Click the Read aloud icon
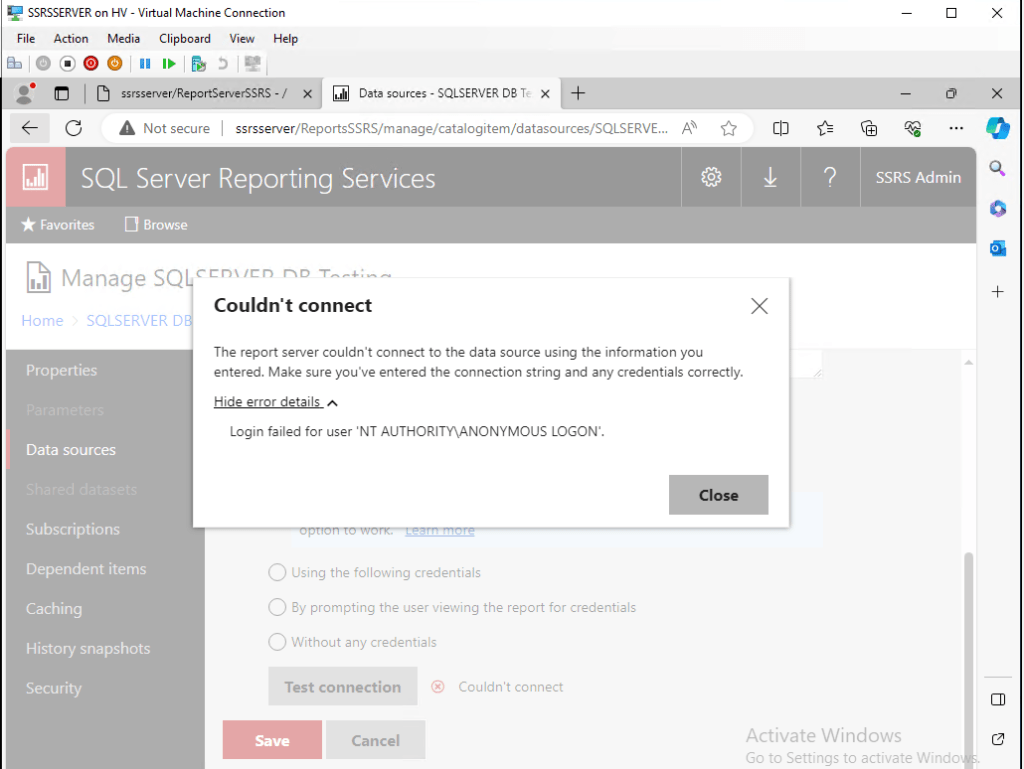 click(689, 128)
